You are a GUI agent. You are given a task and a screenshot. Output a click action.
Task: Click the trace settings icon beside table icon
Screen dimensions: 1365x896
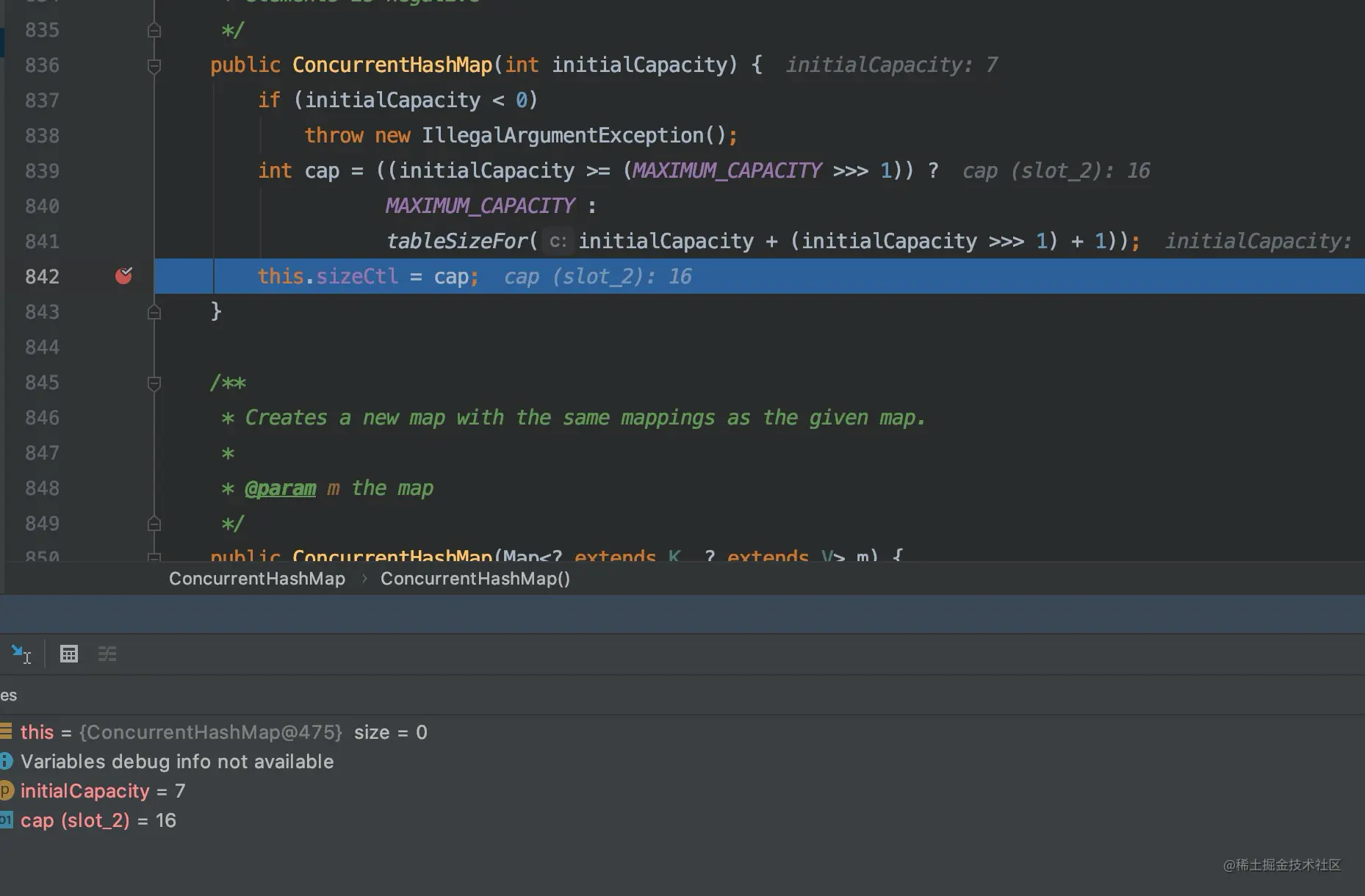click(x=107, y=654)
